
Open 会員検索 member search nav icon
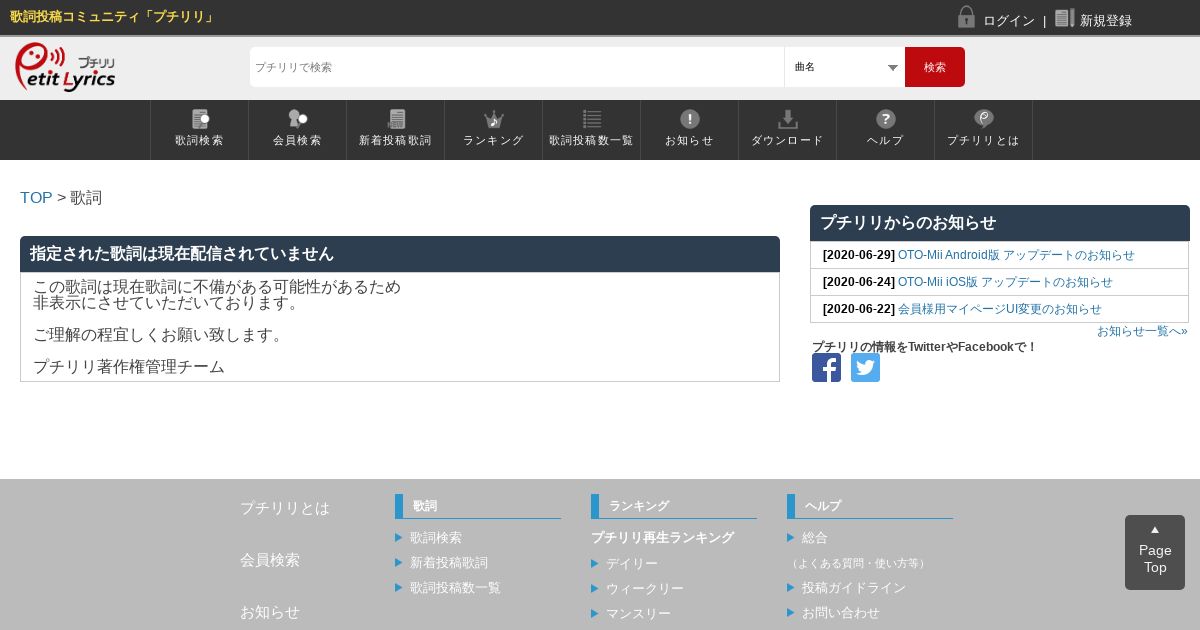pyautogui.click(x=298, y=119)
